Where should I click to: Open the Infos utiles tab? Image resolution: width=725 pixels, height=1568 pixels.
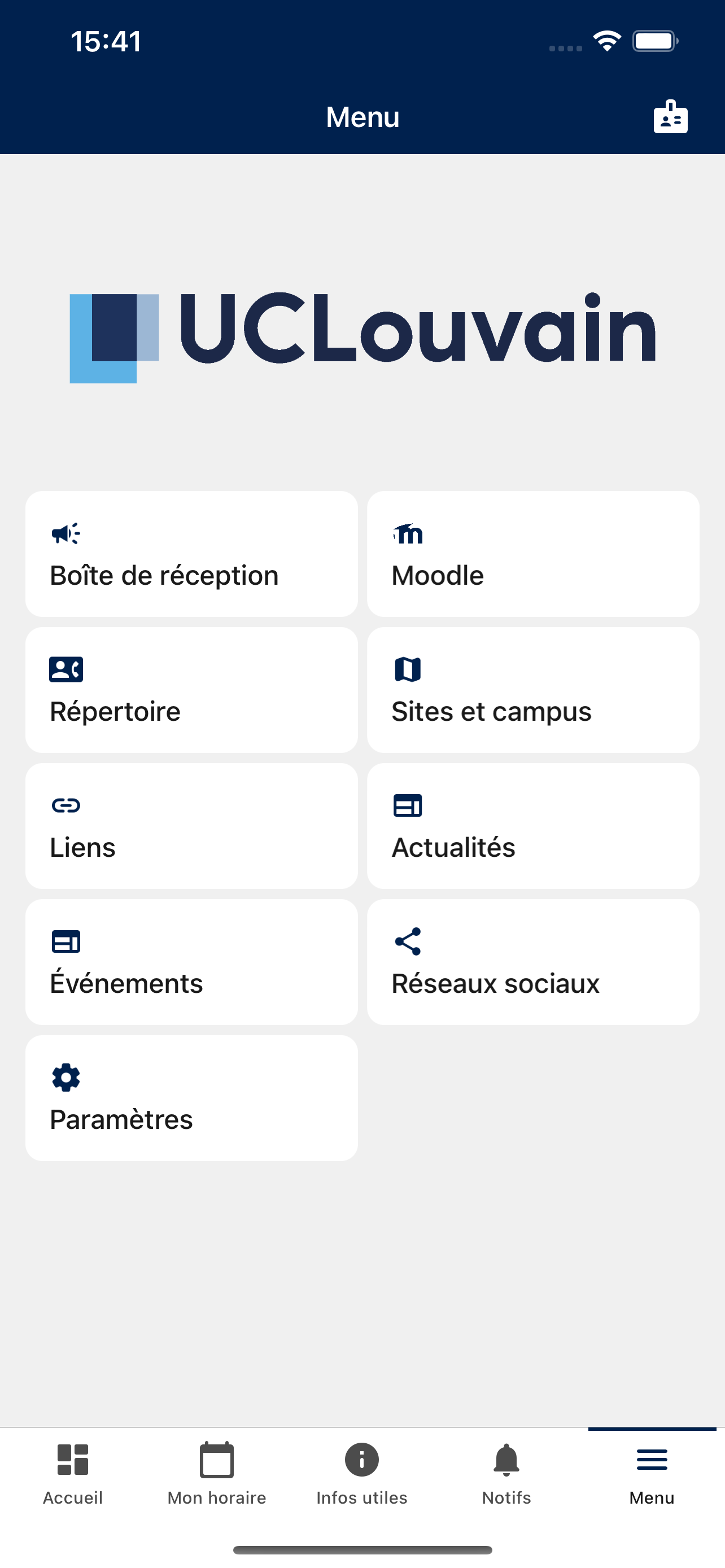click(361, 1473)
